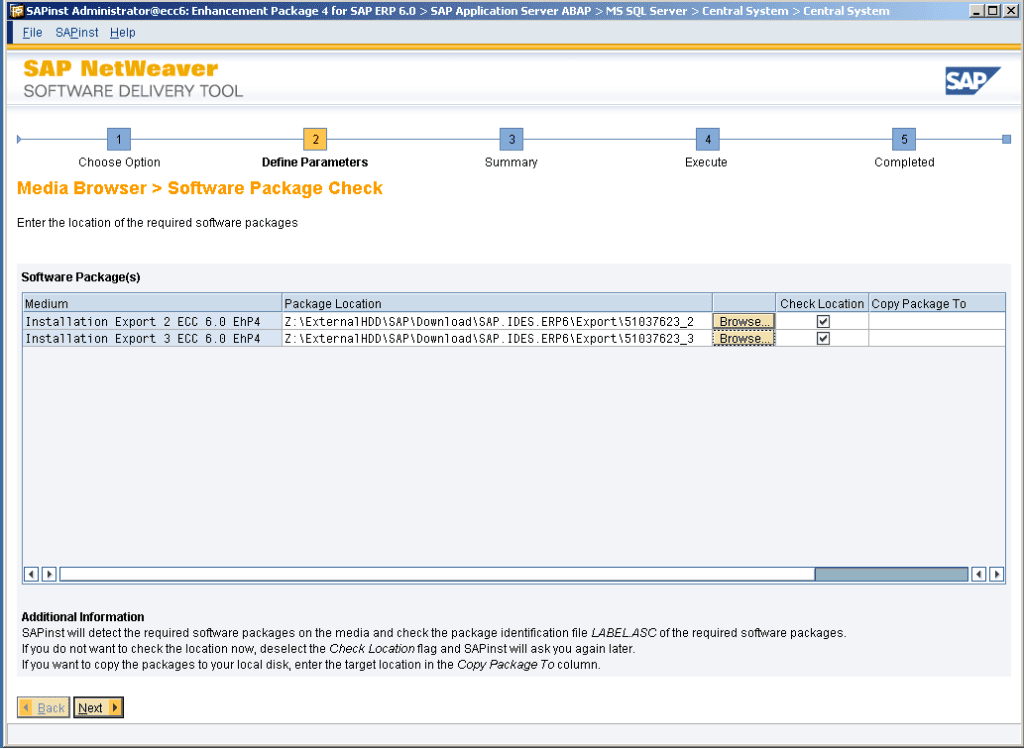Screen dimensions: 1024x749
Task: Click step 5 Completed marker
Action: [904, 139]
